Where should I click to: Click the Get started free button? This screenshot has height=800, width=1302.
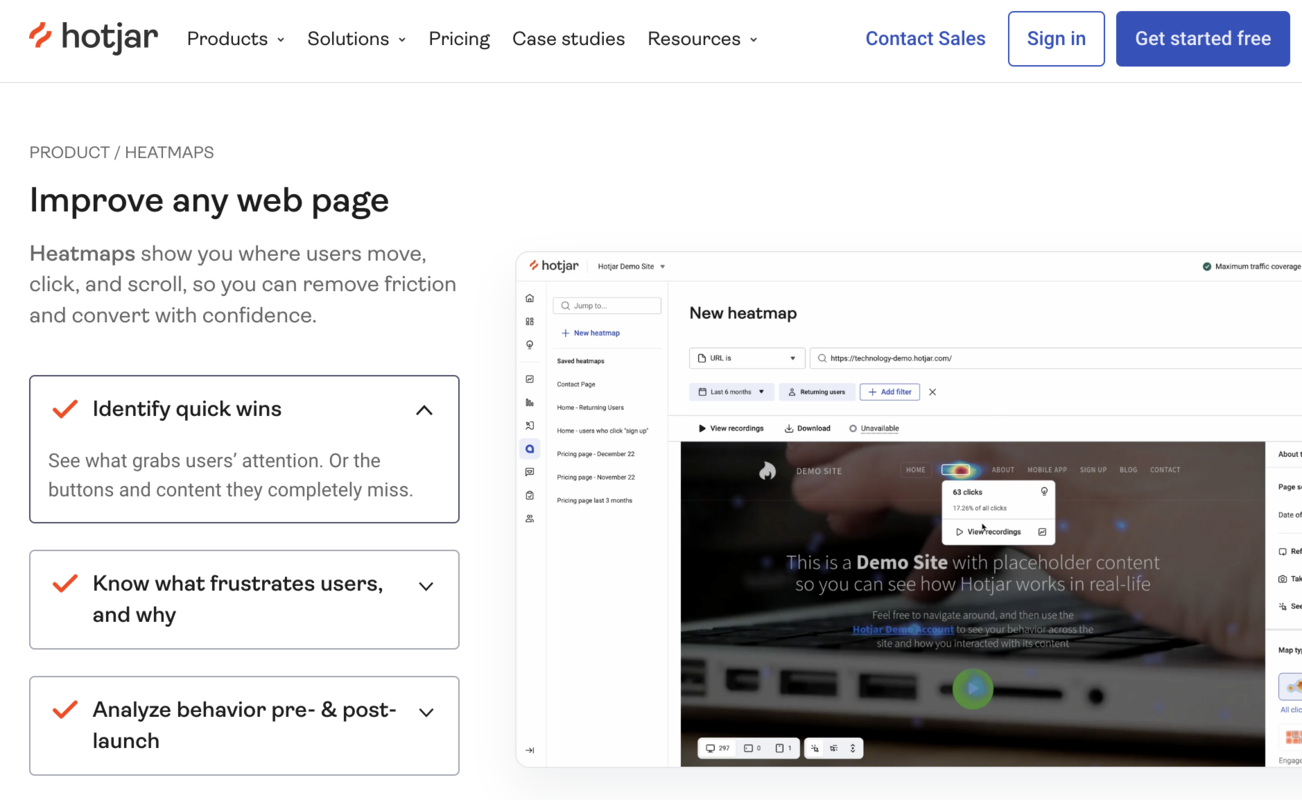(1202, 38)
